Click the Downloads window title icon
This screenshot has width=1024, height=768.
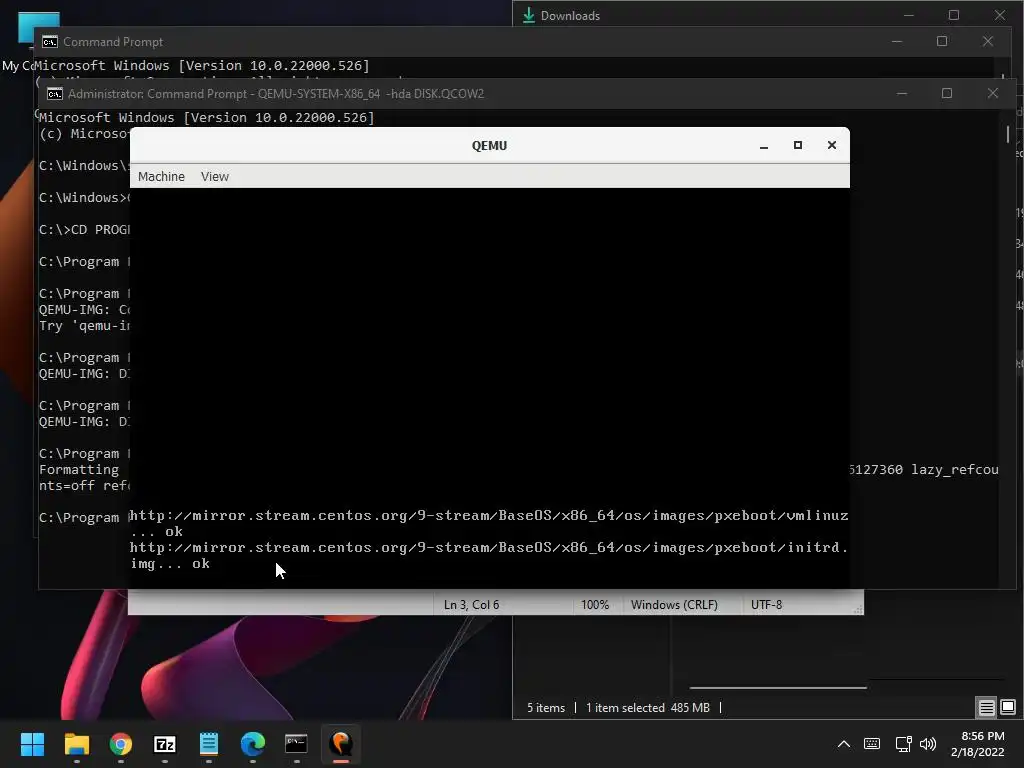[x=529, y=15]
